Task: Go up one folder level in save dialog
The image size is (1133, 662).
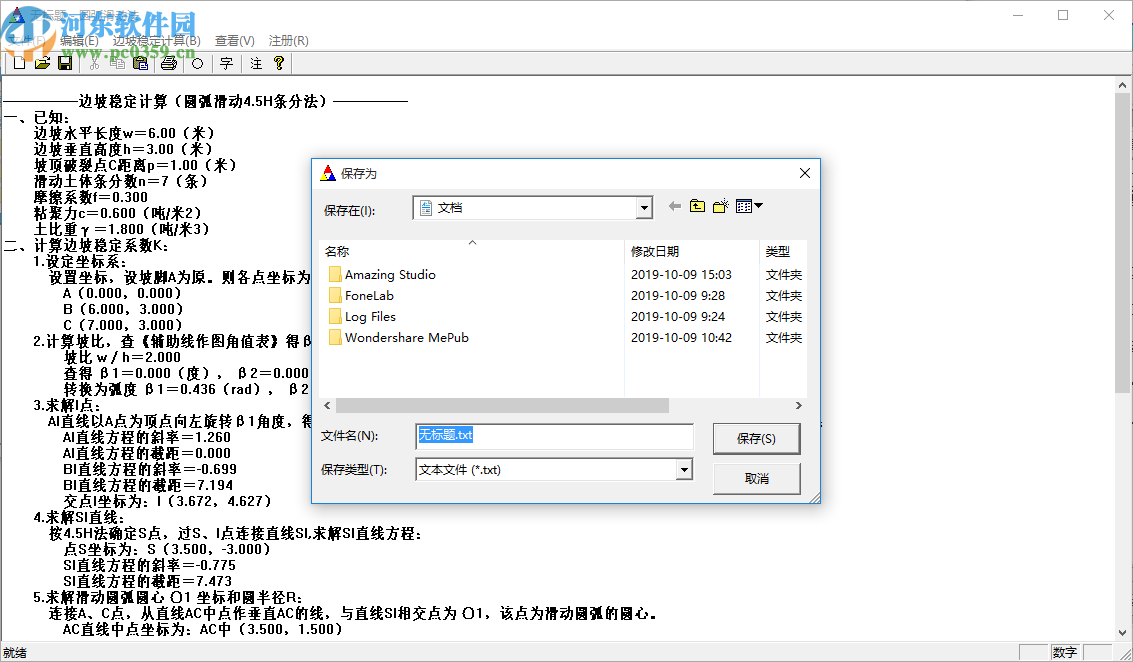Action: [x=697, y=207]
